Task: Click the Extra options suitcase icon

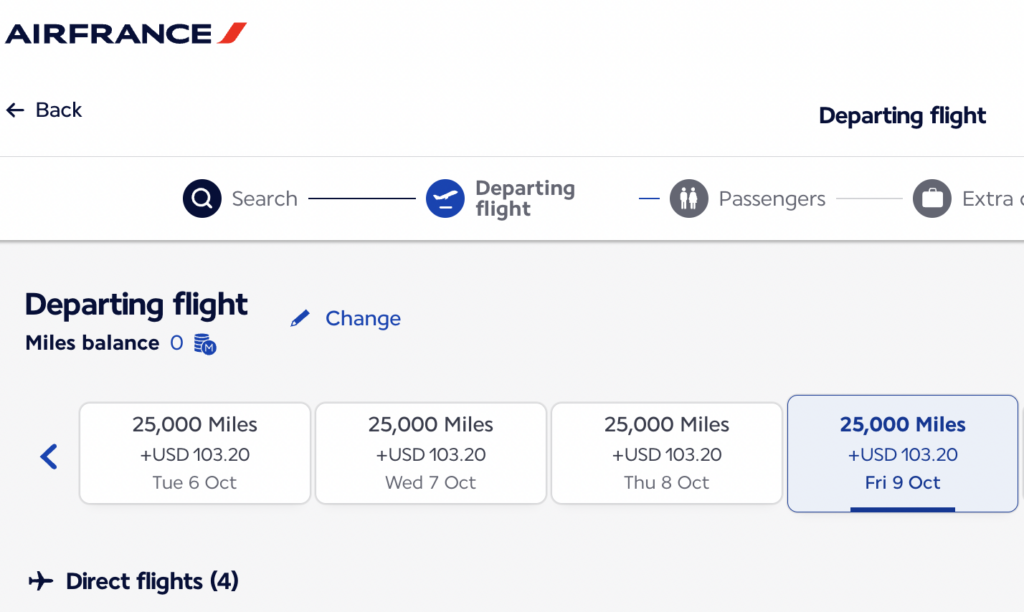Action: point(932,199)
